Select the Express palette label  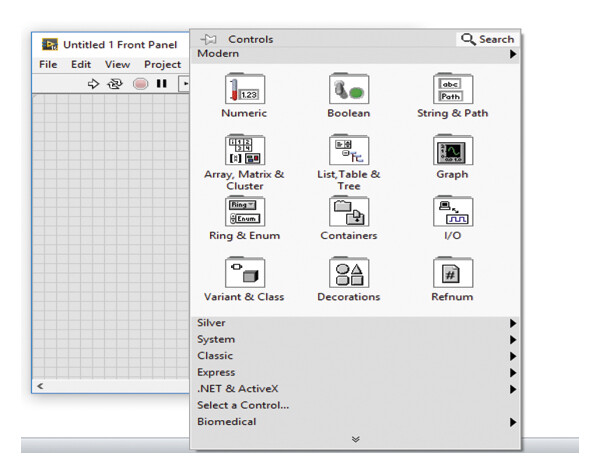[216, 373]
